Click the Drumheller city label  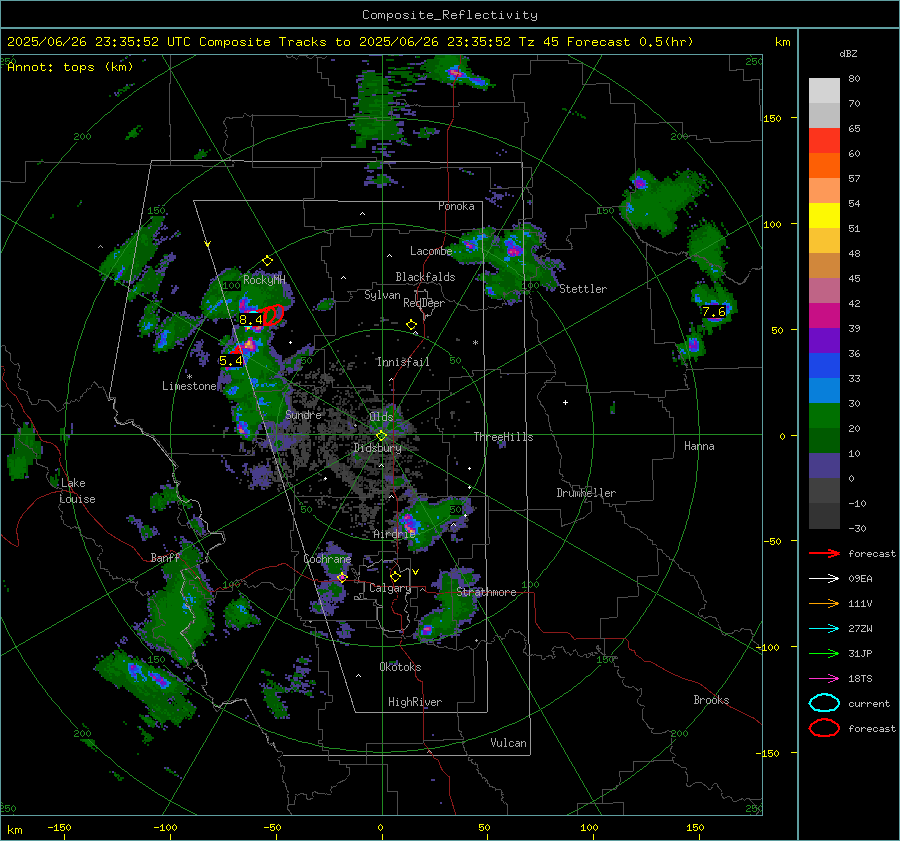(586, 493)
